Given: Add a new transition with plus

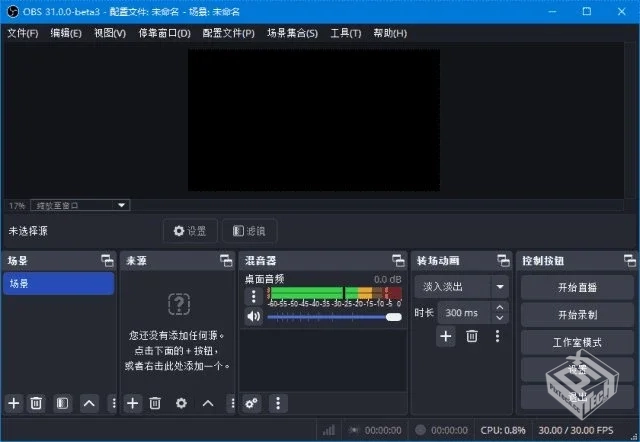Looking at the screenshot, I should (x=446, y=336).
